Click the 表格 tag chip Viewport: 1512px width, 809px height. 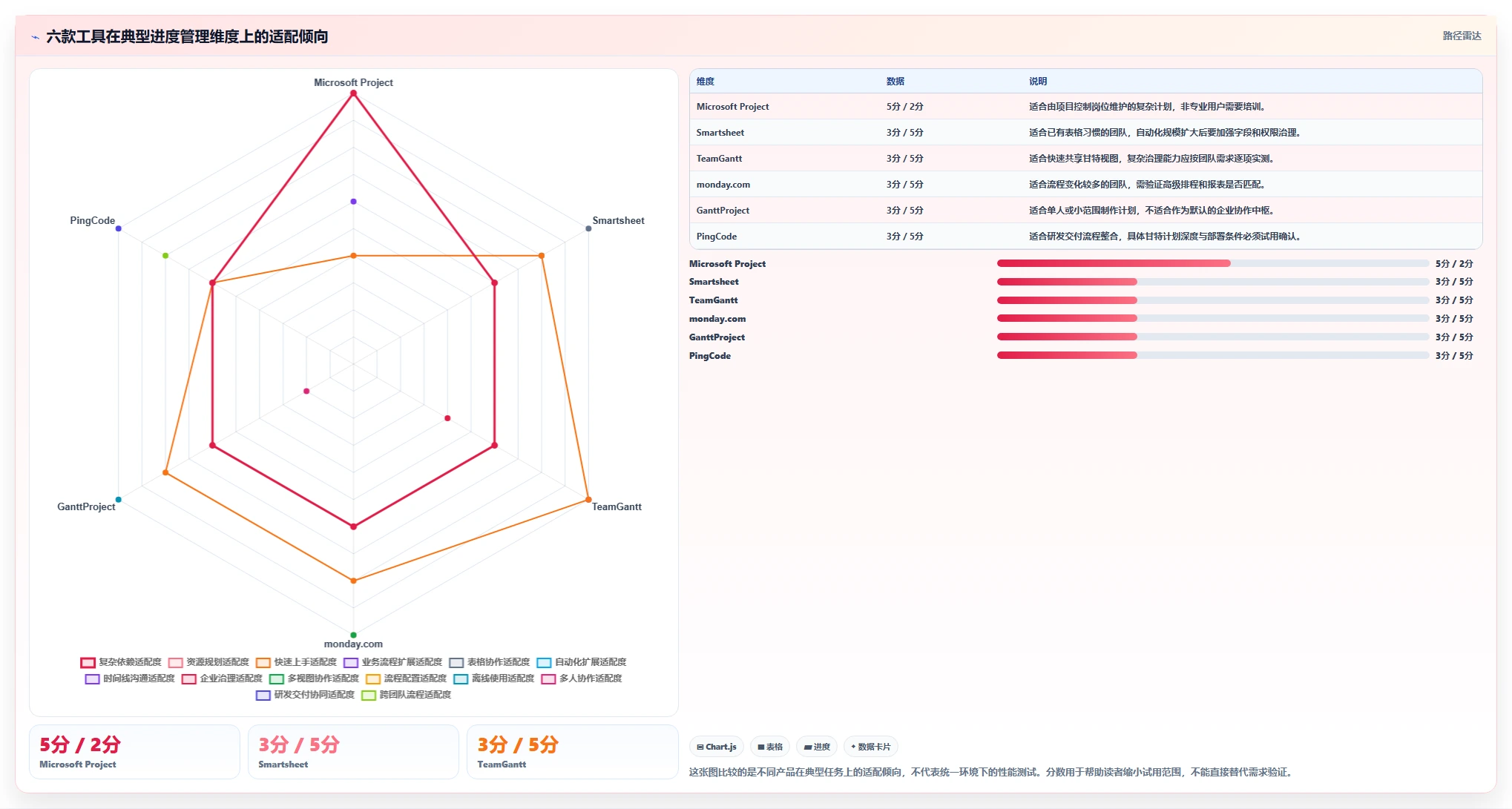770,747
